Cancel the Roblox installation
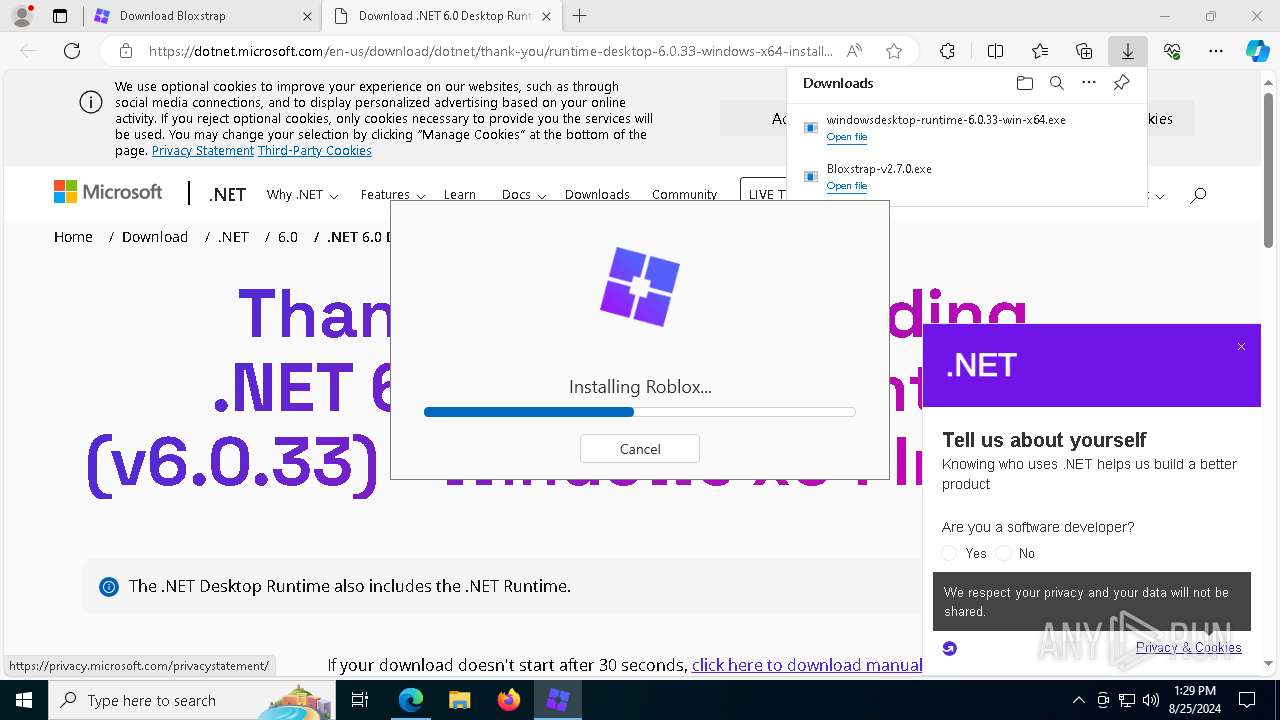 pyautogui.click(x=640, y=449)
